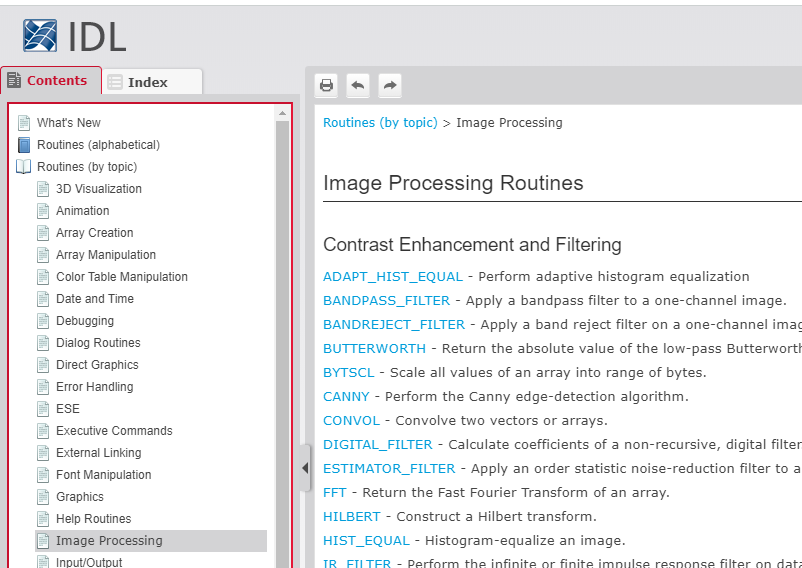
Task: Open the Direct Graphics topic
Action: click(97, 365)
